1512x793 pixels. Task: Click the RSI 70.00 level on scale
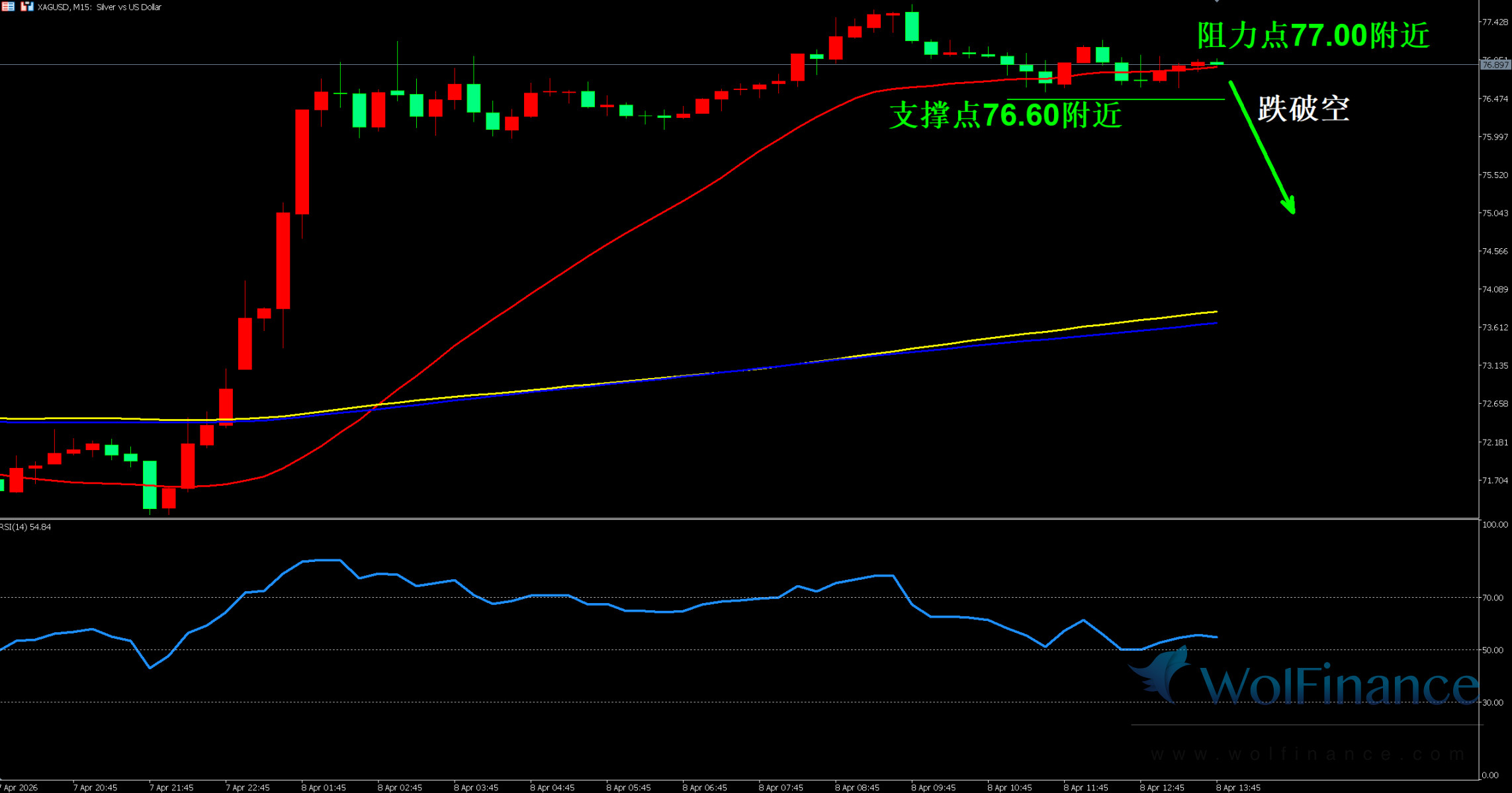[x=1493, y=598]
